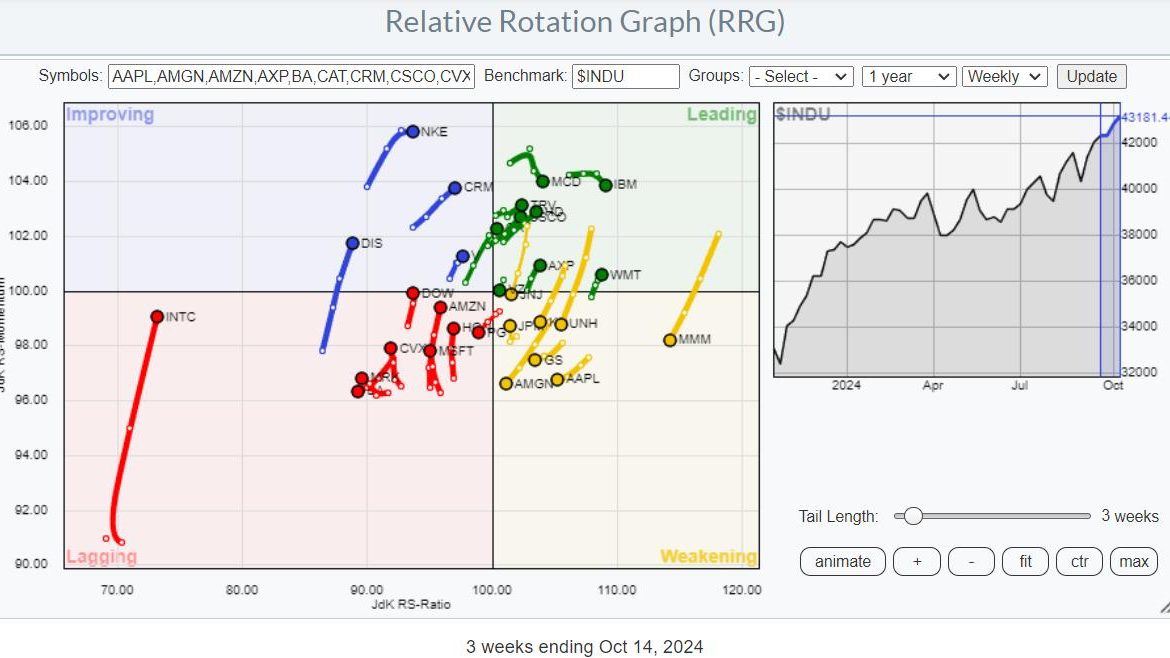The height and width of the screenshot is (658, 1170).
Task: Select the DIS data point marker
Action: 352,243
